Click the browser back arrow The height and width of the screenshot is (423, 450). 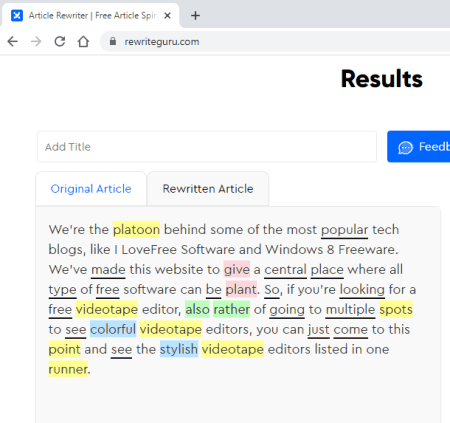[13, 42]
